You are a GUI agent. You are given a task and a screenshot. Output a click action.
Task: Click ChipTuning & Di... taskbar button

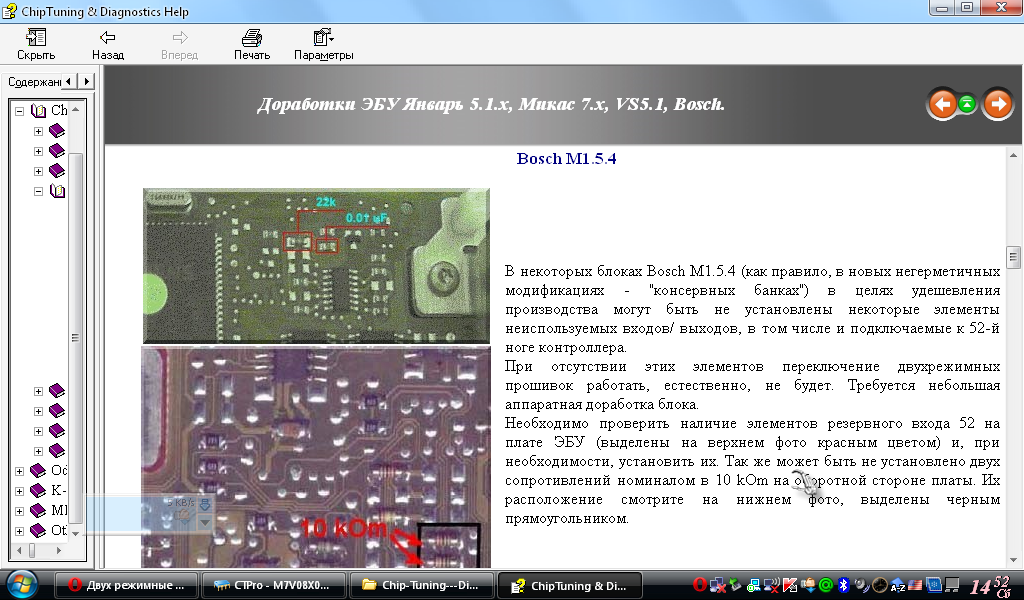click(569, 585)
